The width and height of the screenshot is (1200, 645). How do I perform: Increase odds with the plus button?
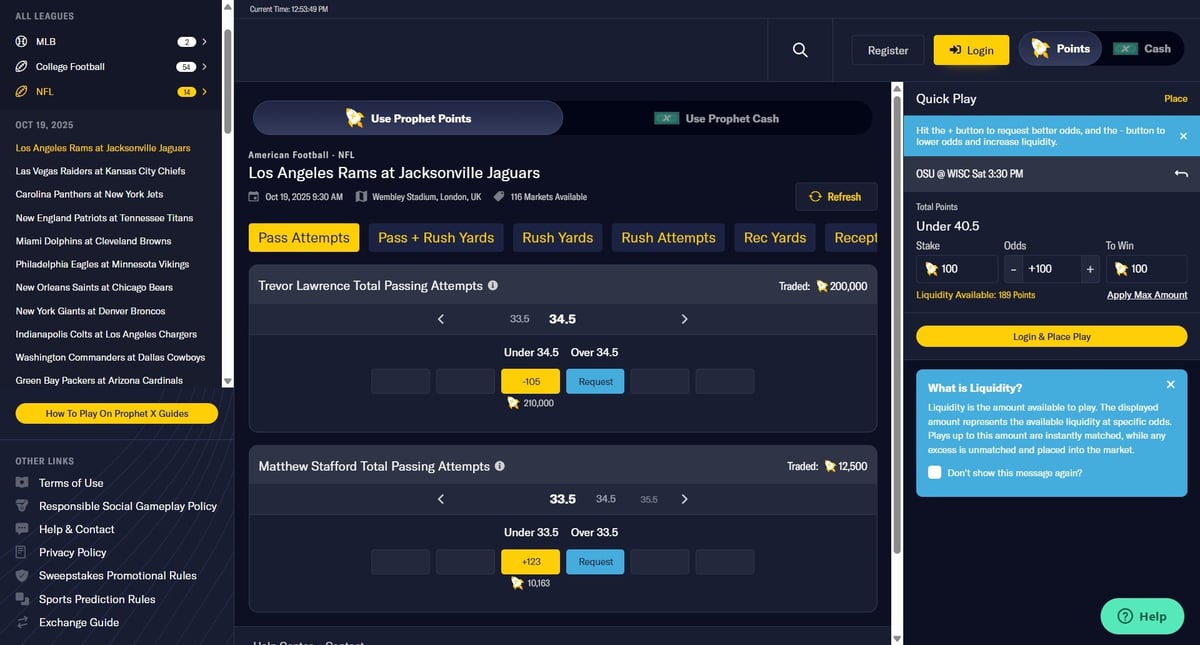click(x=1090, y=269)
